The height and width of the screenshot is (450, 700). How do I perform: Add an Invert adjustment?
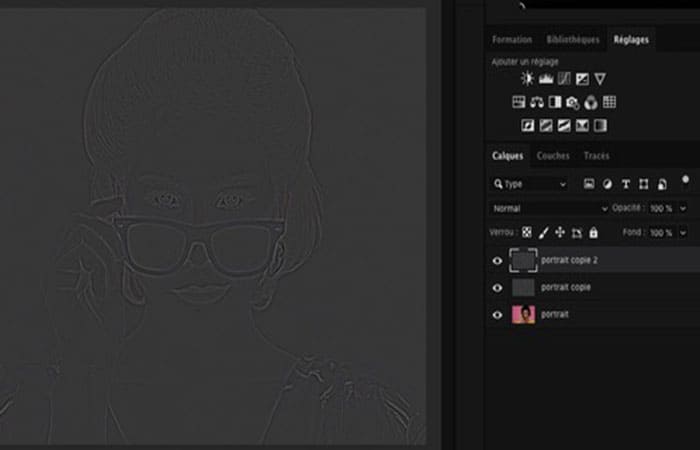(x=528, y=125)
